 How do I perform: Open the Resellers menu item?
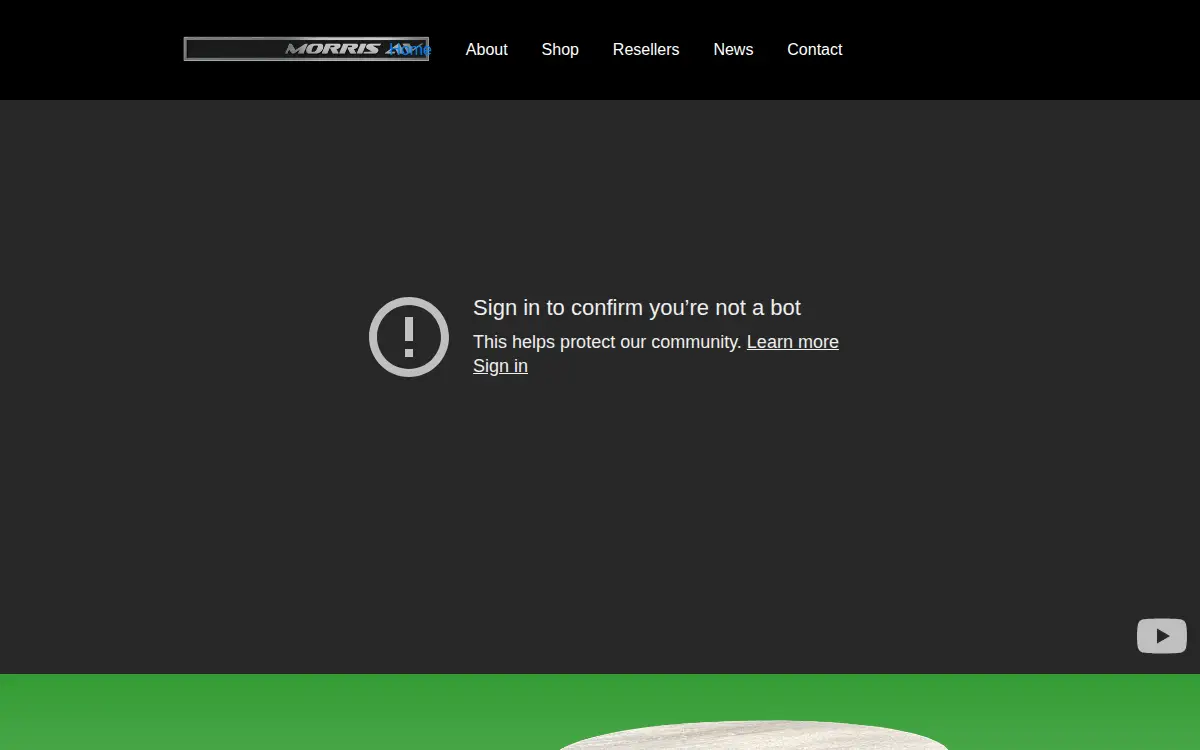(x=646, y=49)
